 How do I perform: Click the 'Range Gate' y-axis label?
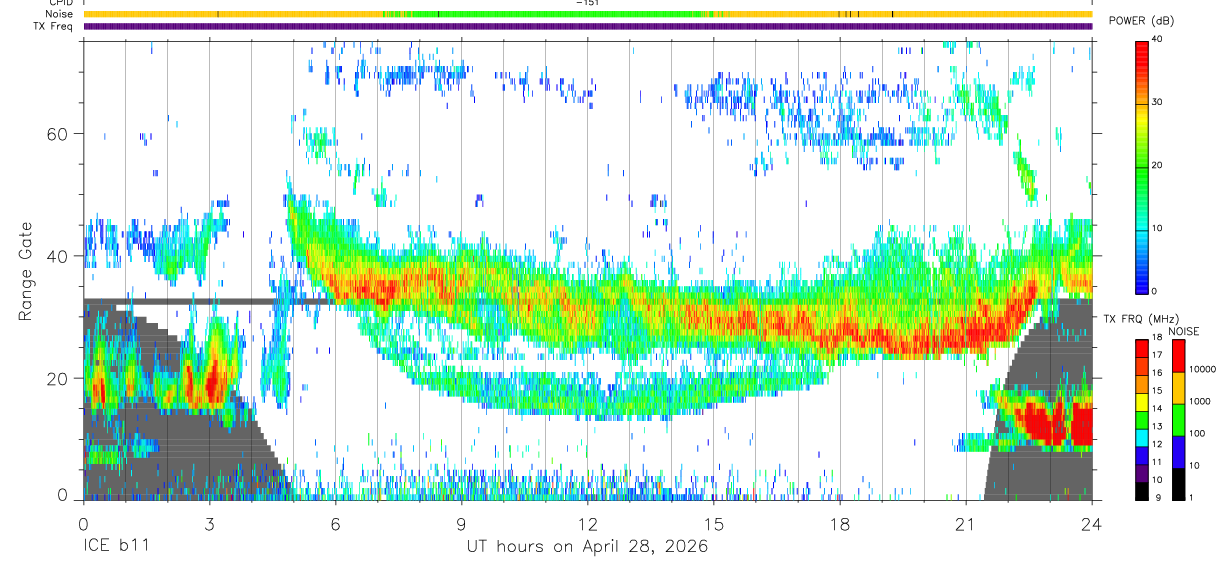[26, 271]
